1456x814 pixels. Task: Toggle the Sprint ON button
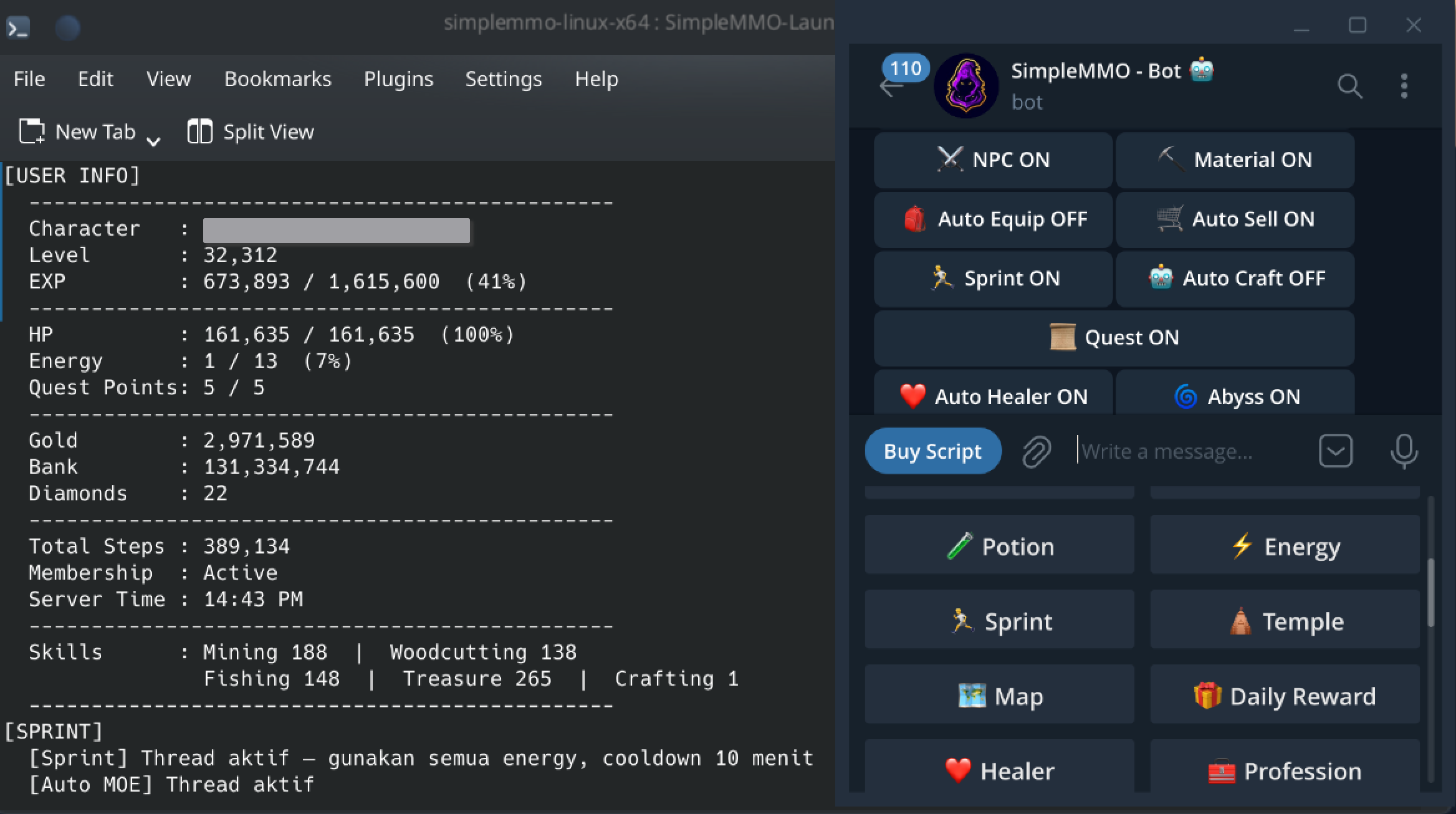pos(993,279)
